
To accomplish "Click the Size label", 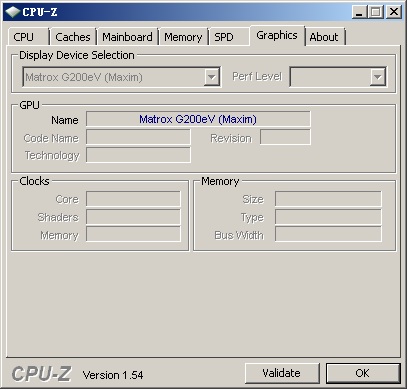I will click(253, 199).
